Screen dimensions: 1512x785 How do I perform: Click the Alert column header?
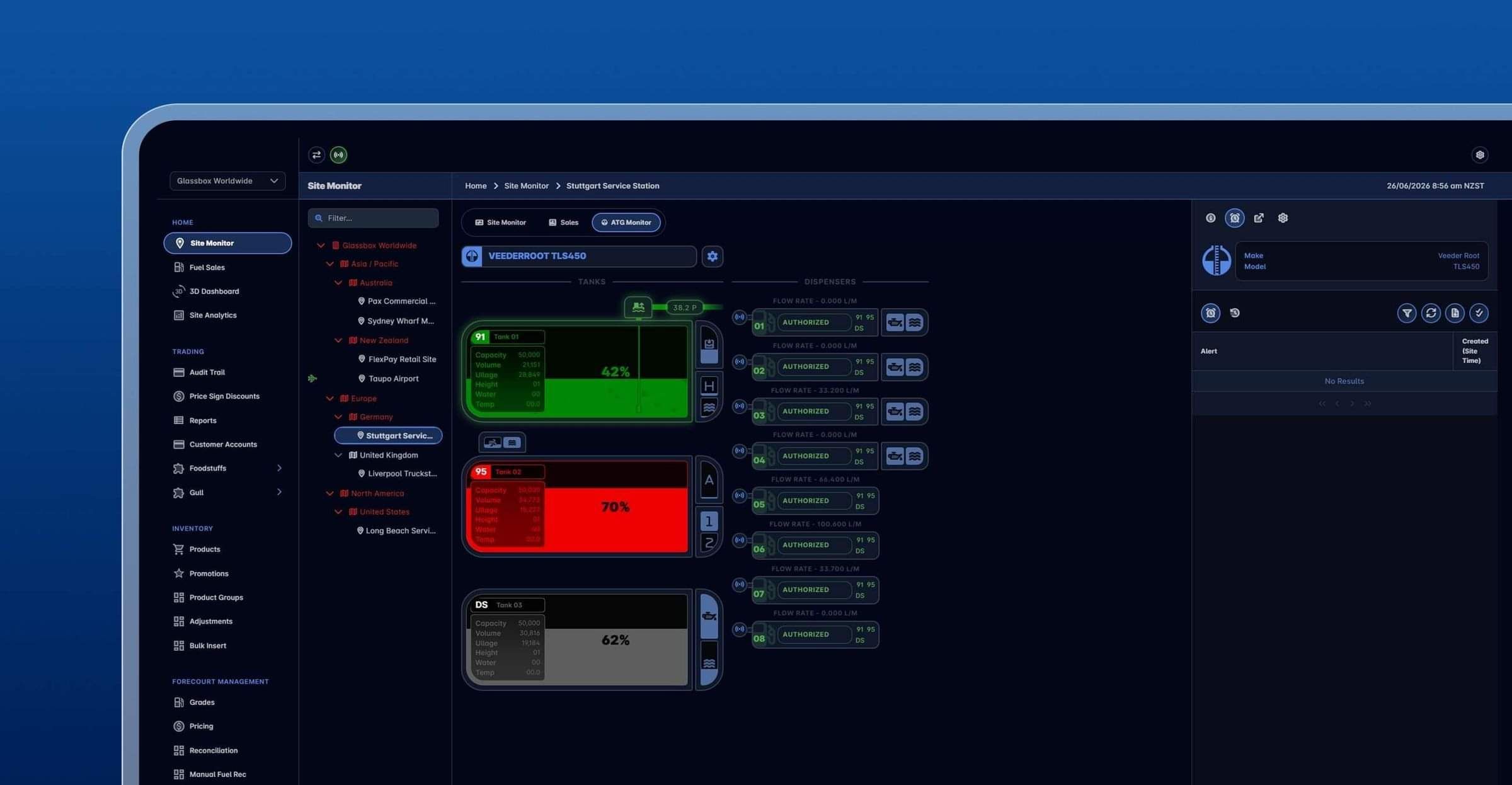(x=1322, y=352)
